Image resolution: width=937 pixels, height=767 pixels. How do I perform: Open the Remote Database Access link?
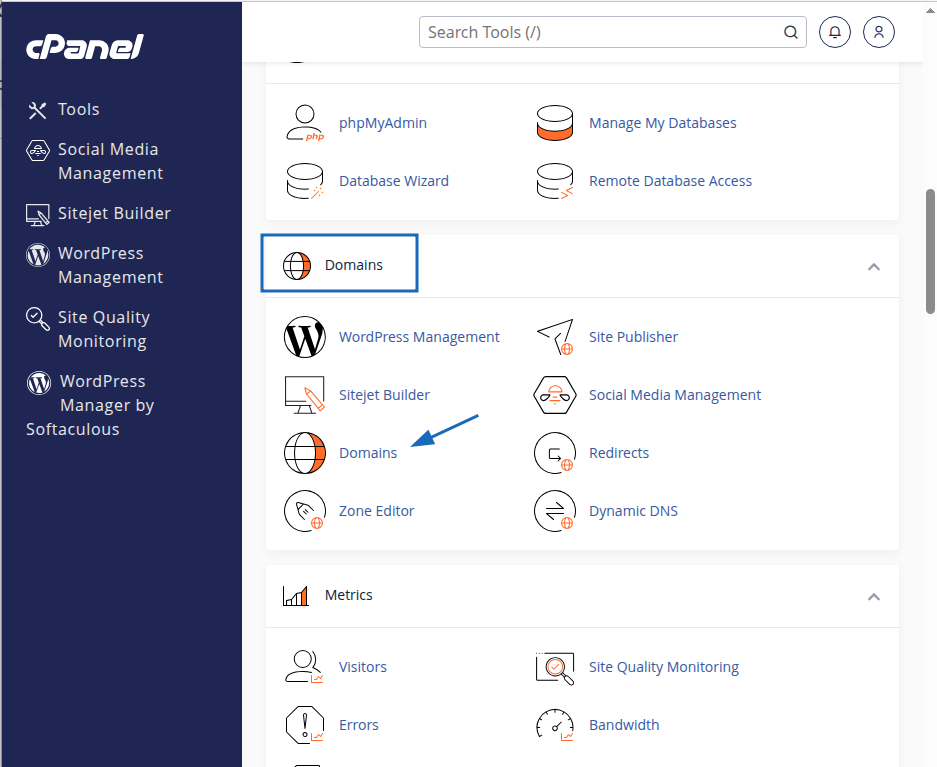pos(670,181)
